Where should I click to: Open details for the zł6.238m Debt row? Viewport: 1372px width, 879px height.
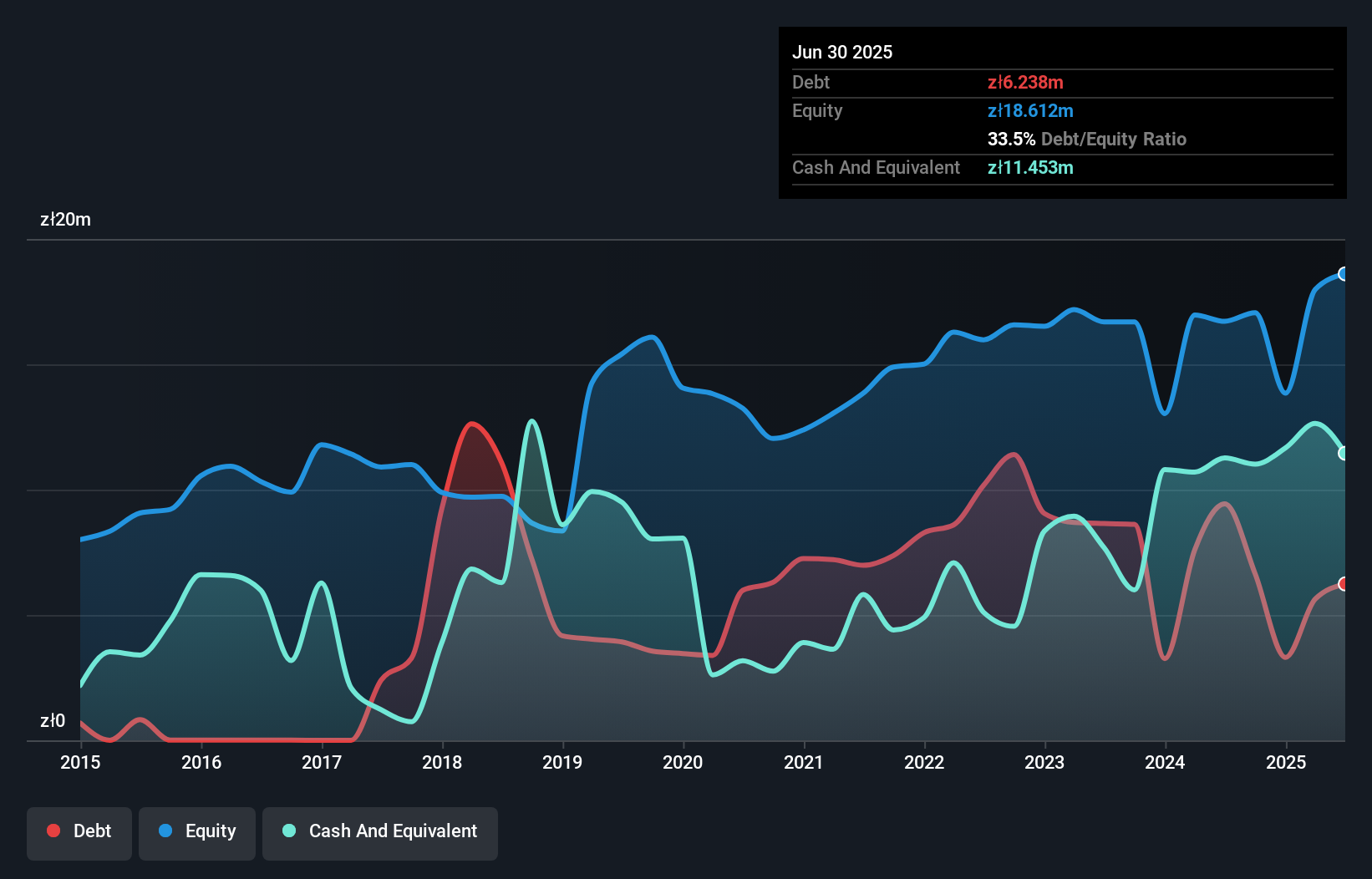1024,82
